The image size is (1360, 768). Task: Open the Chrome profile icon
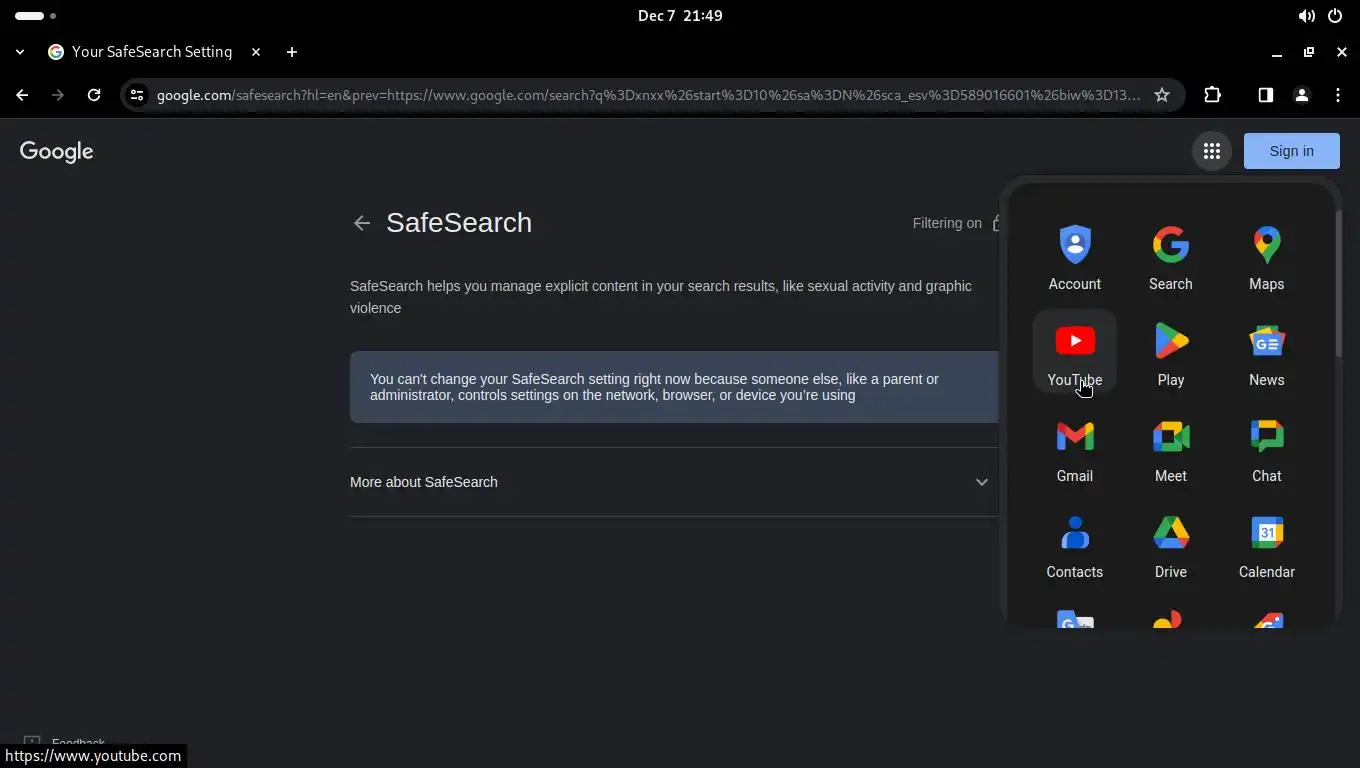point(1301,95)
